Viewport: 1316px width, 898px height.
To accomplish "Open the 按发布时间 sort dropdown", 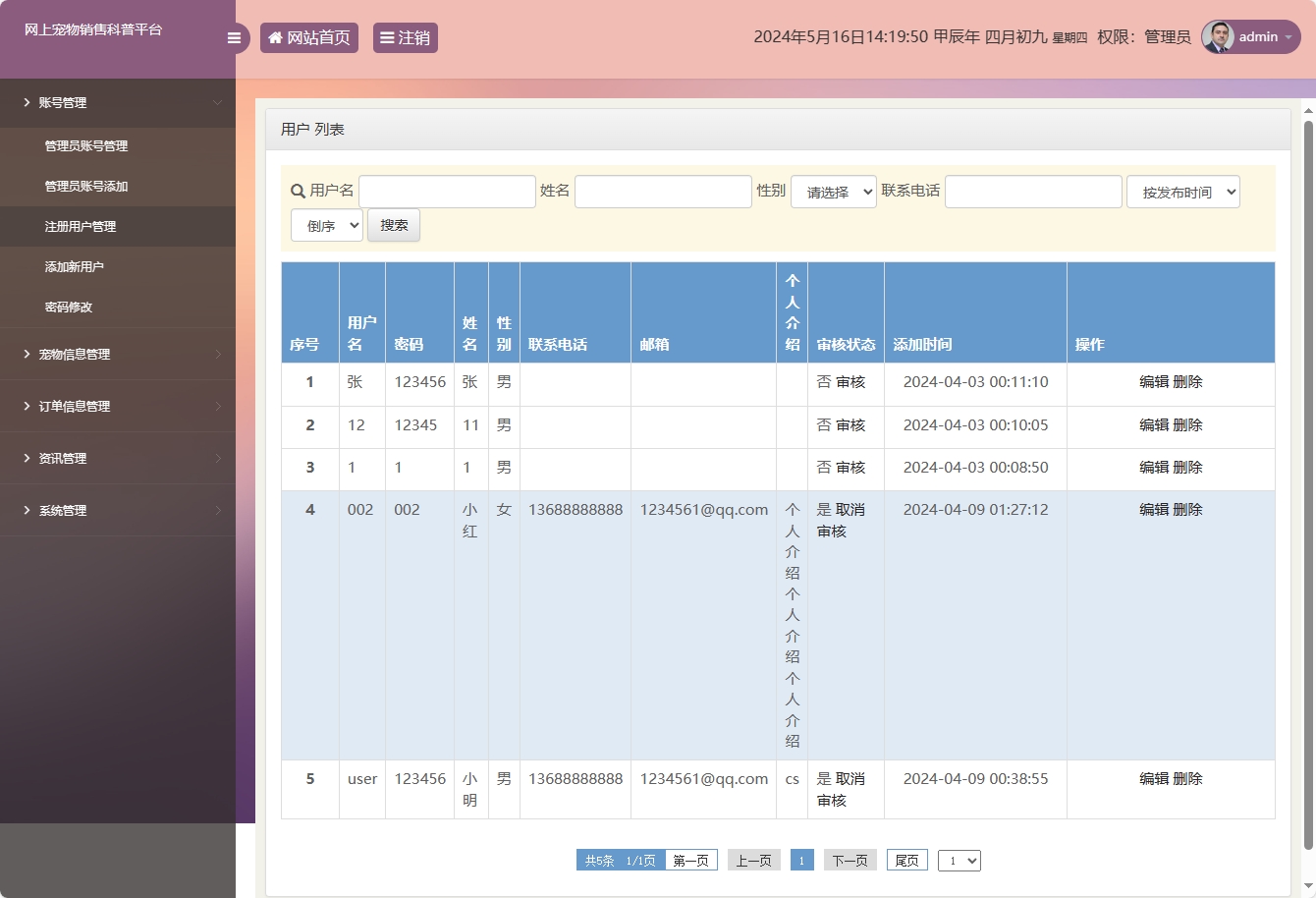I will [1182, 192].
